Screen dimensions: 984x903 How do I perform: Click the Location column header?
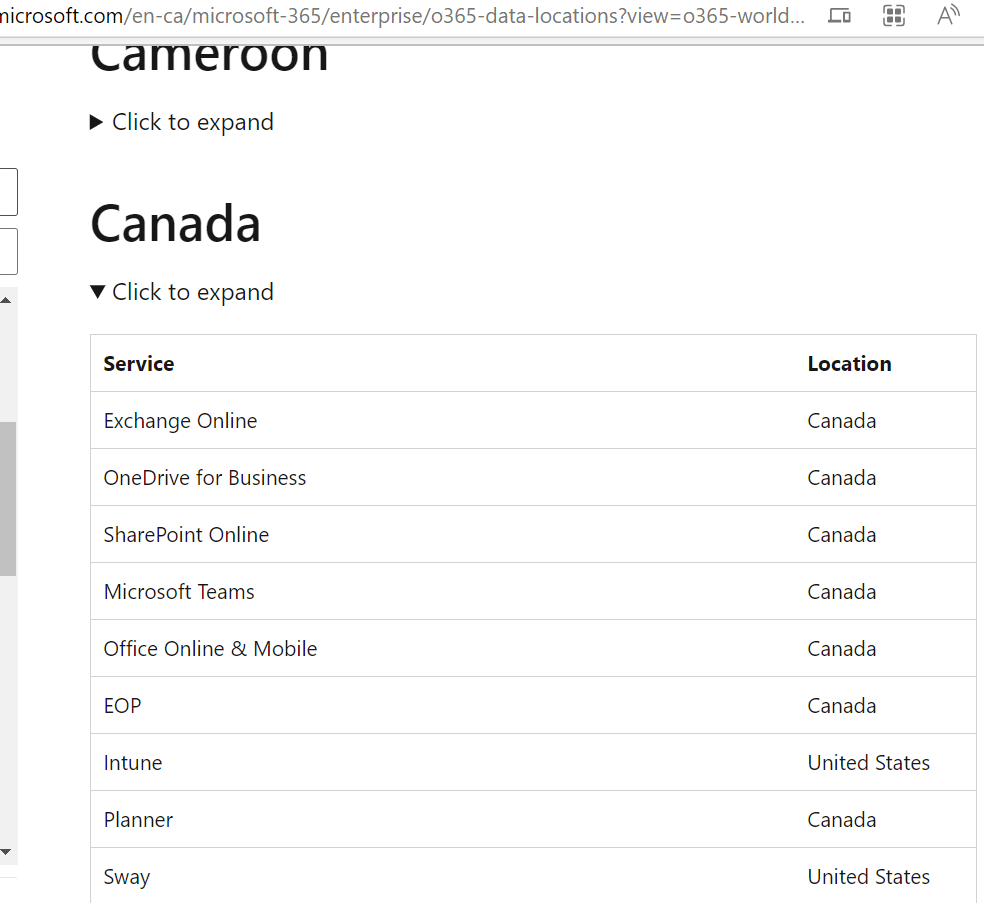coord(849,364)
